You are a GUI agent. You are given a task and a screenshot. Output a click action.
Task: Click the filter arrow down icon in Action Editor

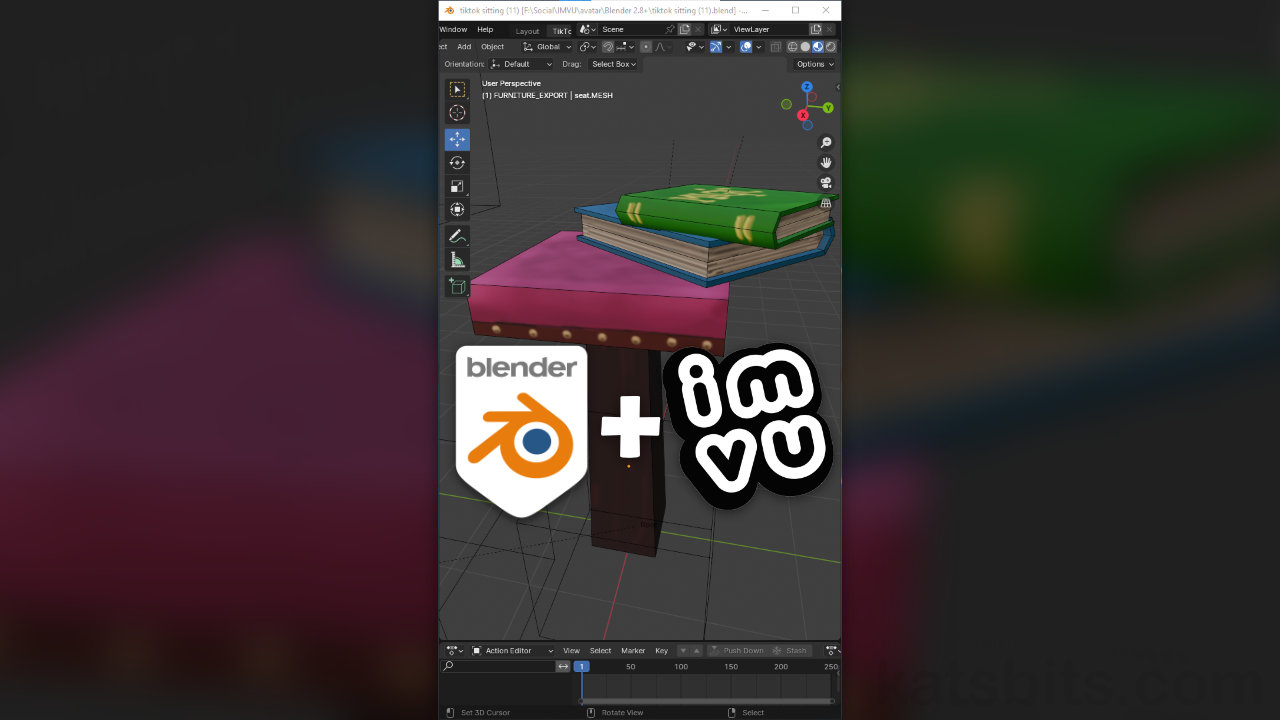(x=683, y=651)
